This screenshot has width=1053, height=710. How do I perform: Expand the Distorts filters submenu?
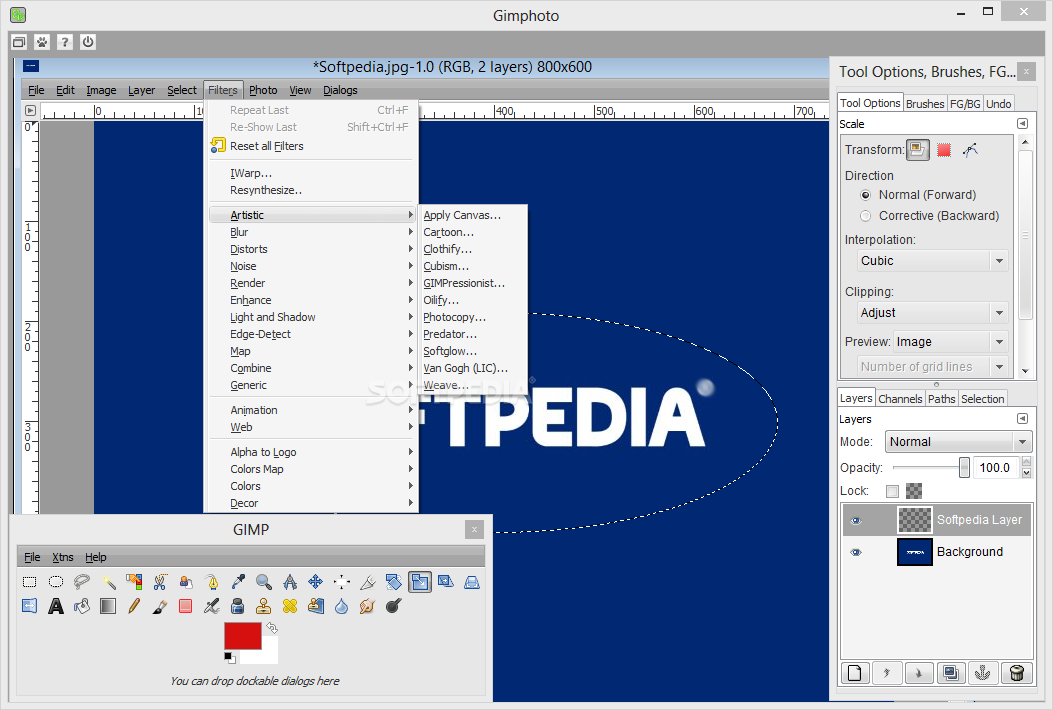[312, 249]
